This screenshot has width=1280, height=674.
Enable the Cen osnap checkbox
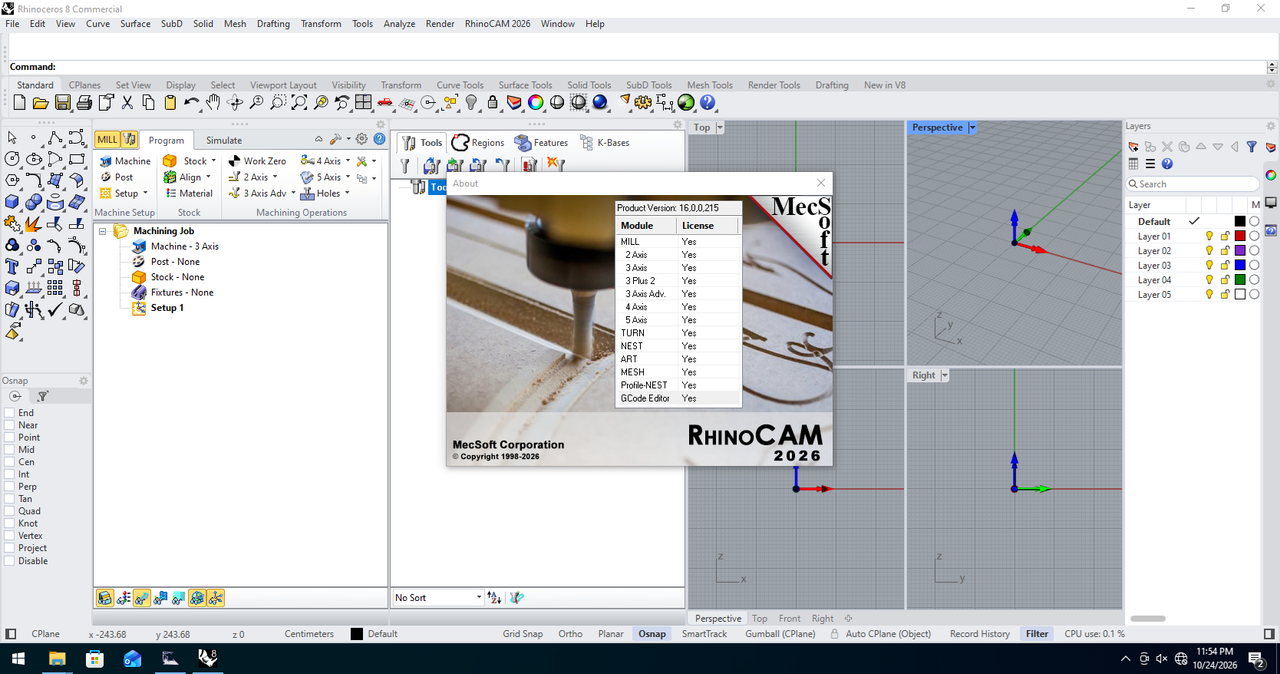coord(10,462)
